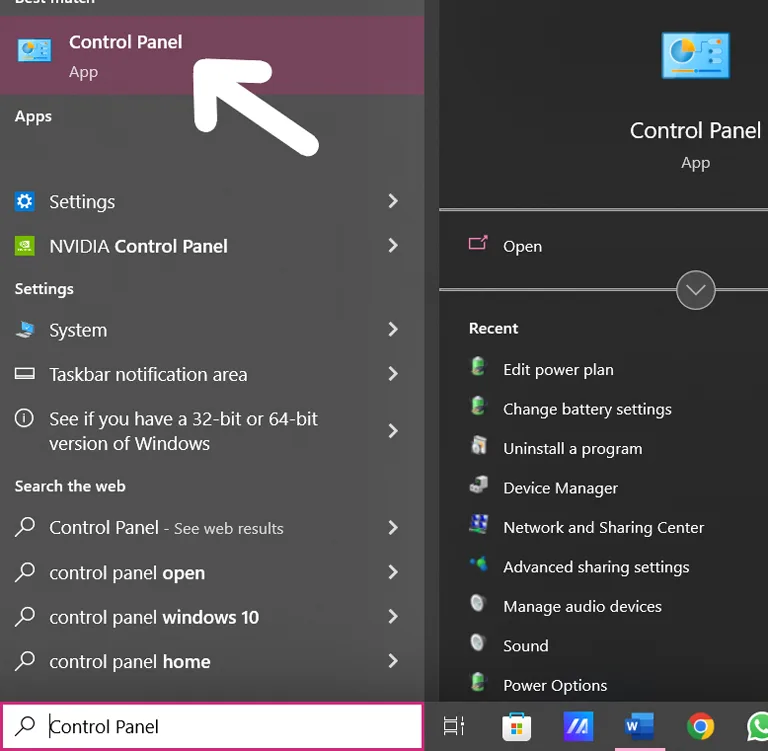Launch Google Chrome from the taskbar
This screenshot has height=751, width=768.
[x=700, y=726]
